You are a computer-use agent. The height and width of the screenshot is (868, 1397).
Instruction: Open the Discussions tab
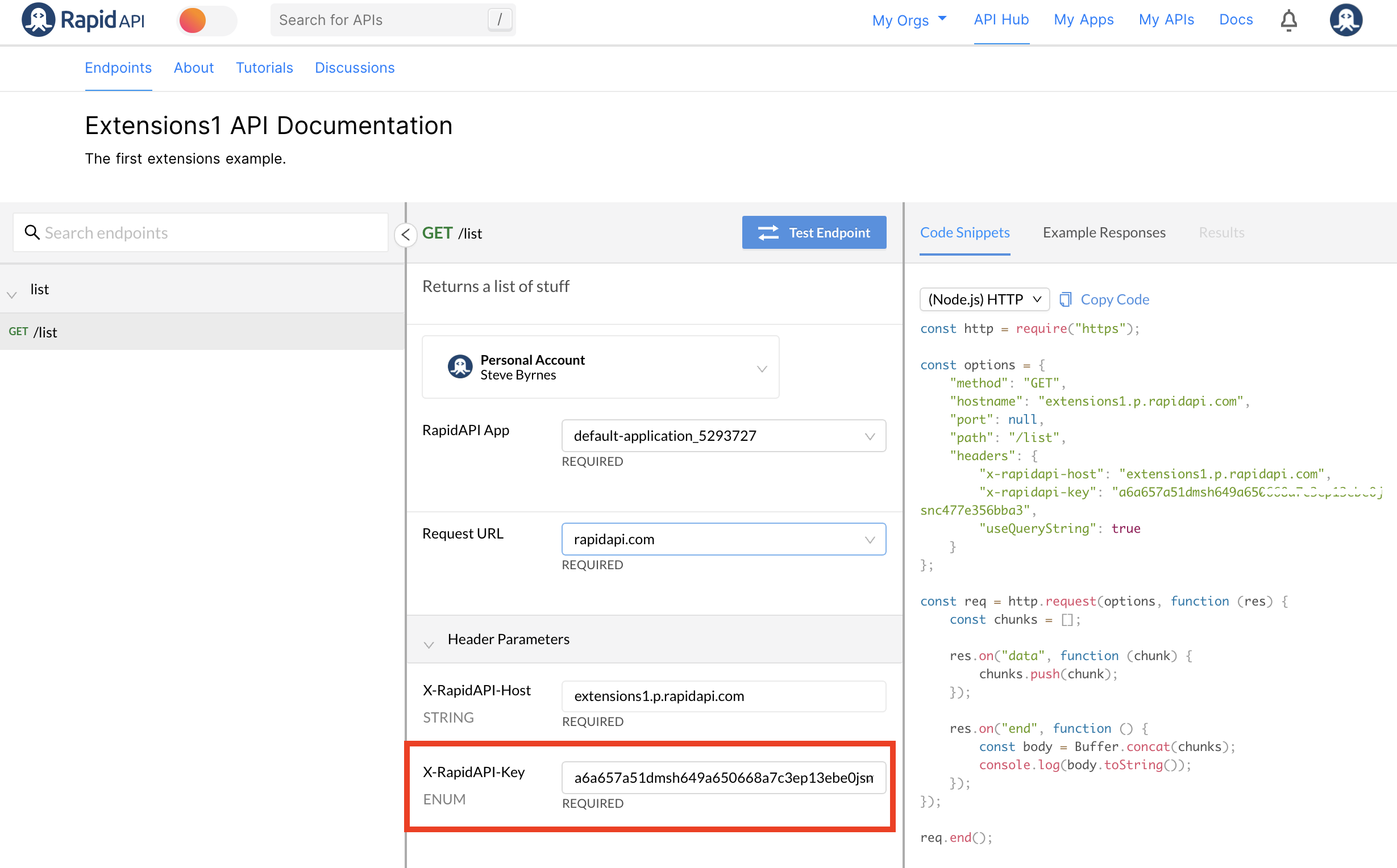354,68
